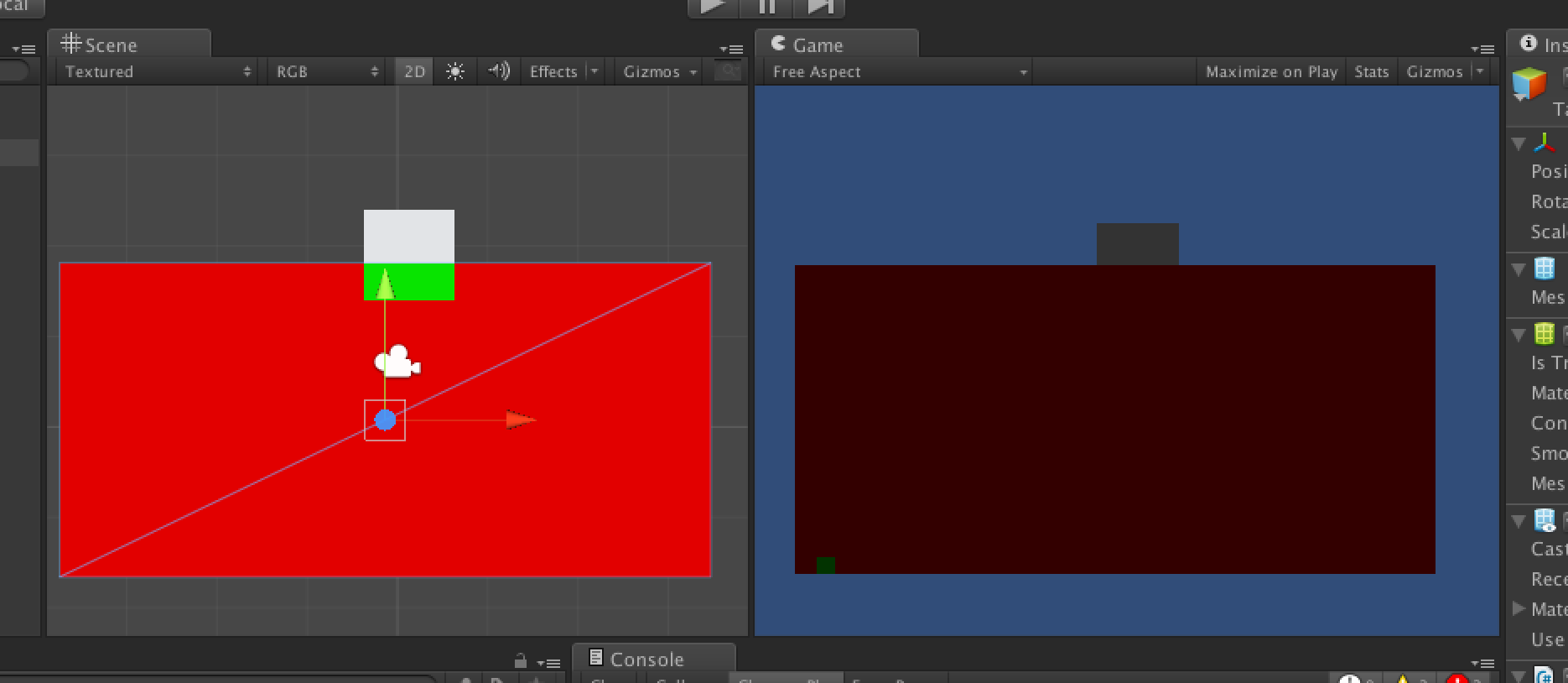Switch to the Scene tab
1568x683 pixels.
pyautogui.click(x=129, y=44)
